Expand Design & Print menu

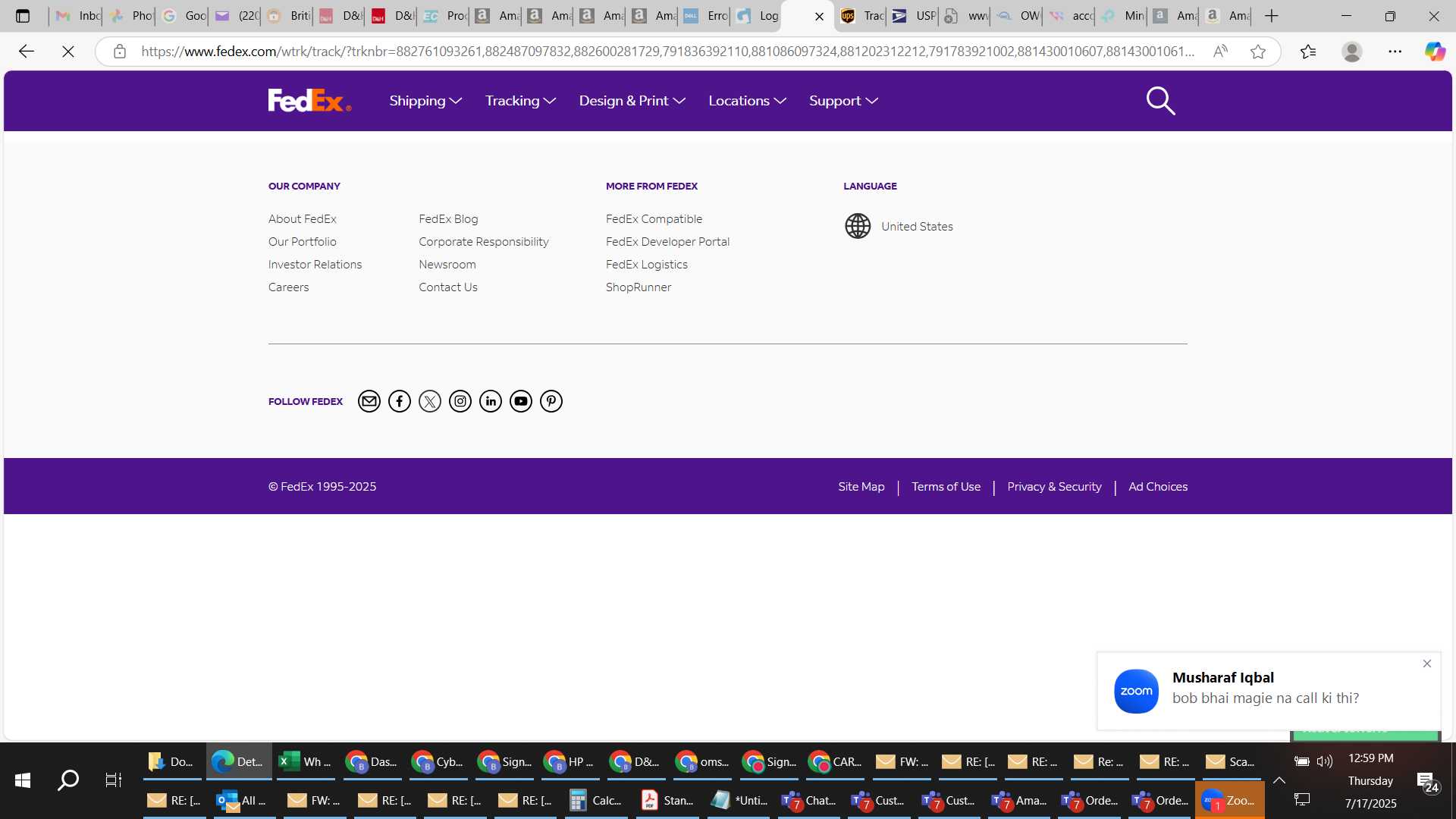(x=632, y=101)
